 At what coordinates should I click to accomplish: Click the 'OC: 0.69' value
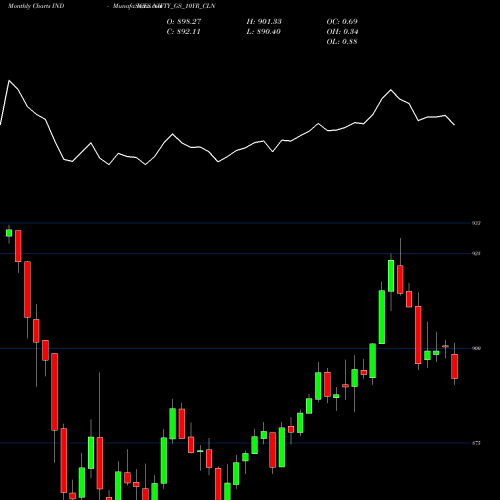[x=342, y=22]
